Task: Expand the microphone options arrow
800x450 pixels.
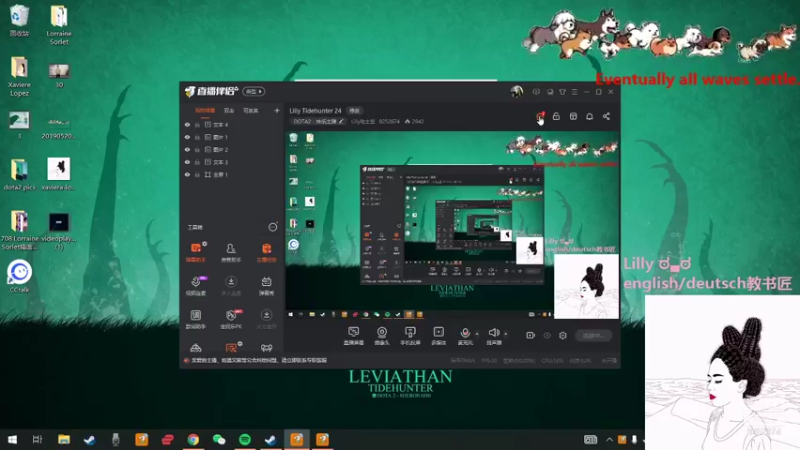Action: coord(477,334)
